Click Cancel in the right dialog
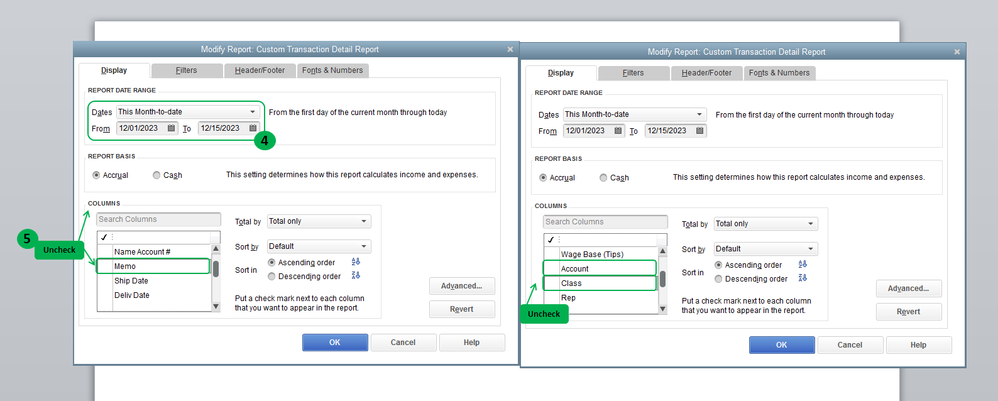Screen dimensions: 998x401 (x=850, y=345)
